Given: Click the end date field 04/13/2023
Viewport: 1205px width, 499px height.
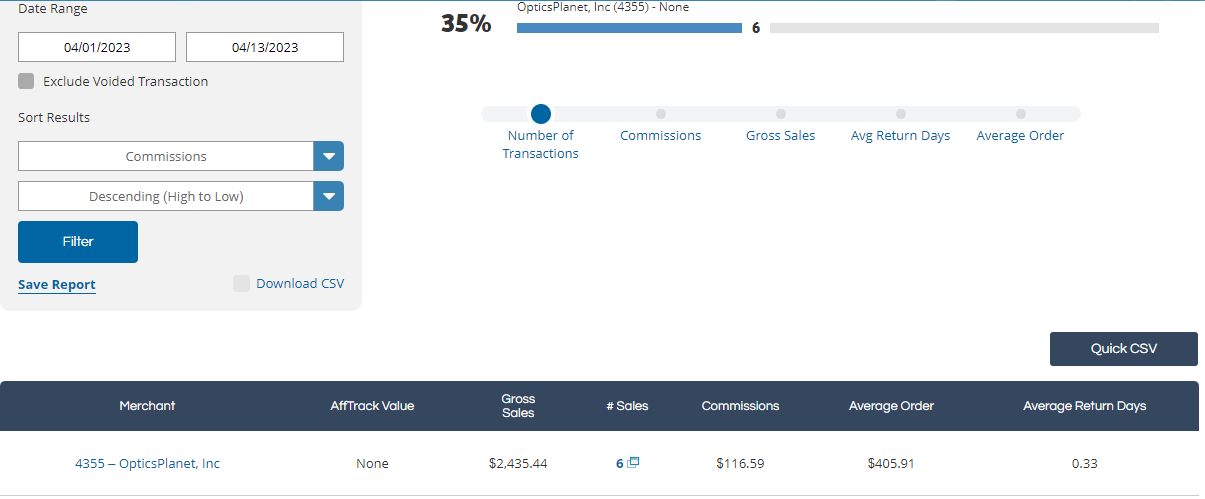Looking at the screenshot, I should [x=265, y=47].
